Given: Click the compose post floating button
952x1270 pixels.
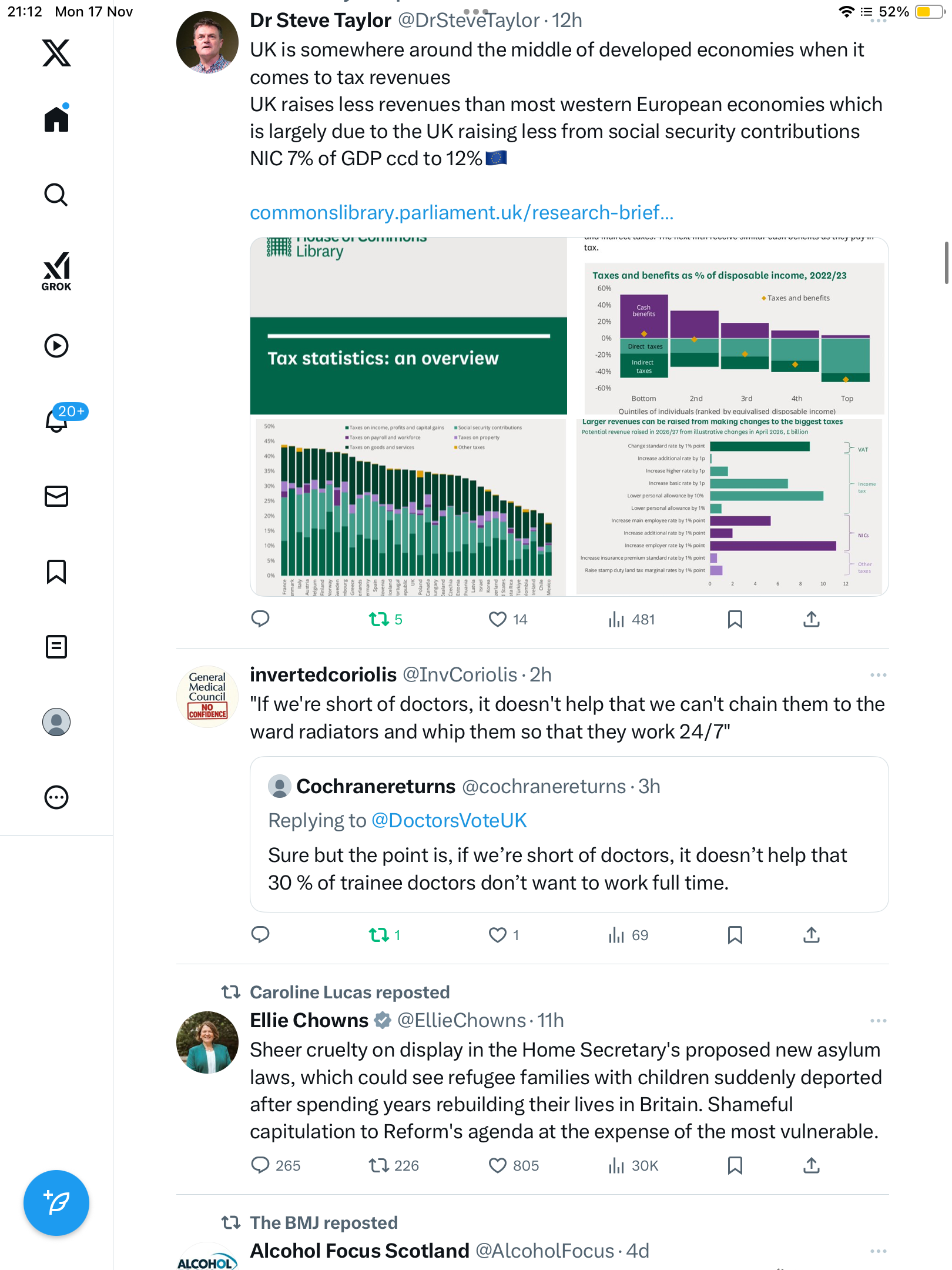Looking at the screenshot, I should click(56, 1203).
